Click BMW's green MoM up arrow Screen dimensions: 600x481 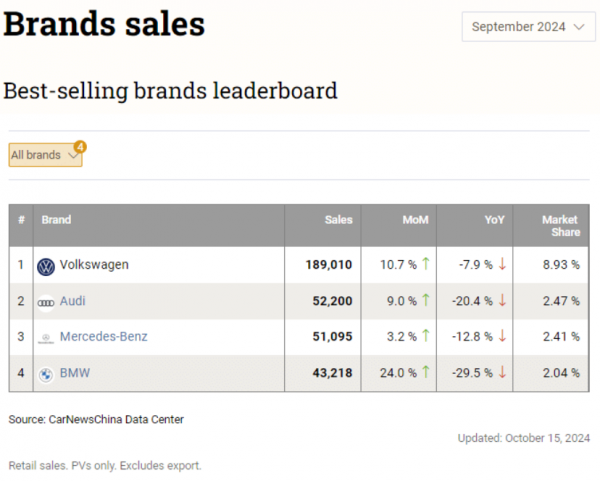coord(425,374)
